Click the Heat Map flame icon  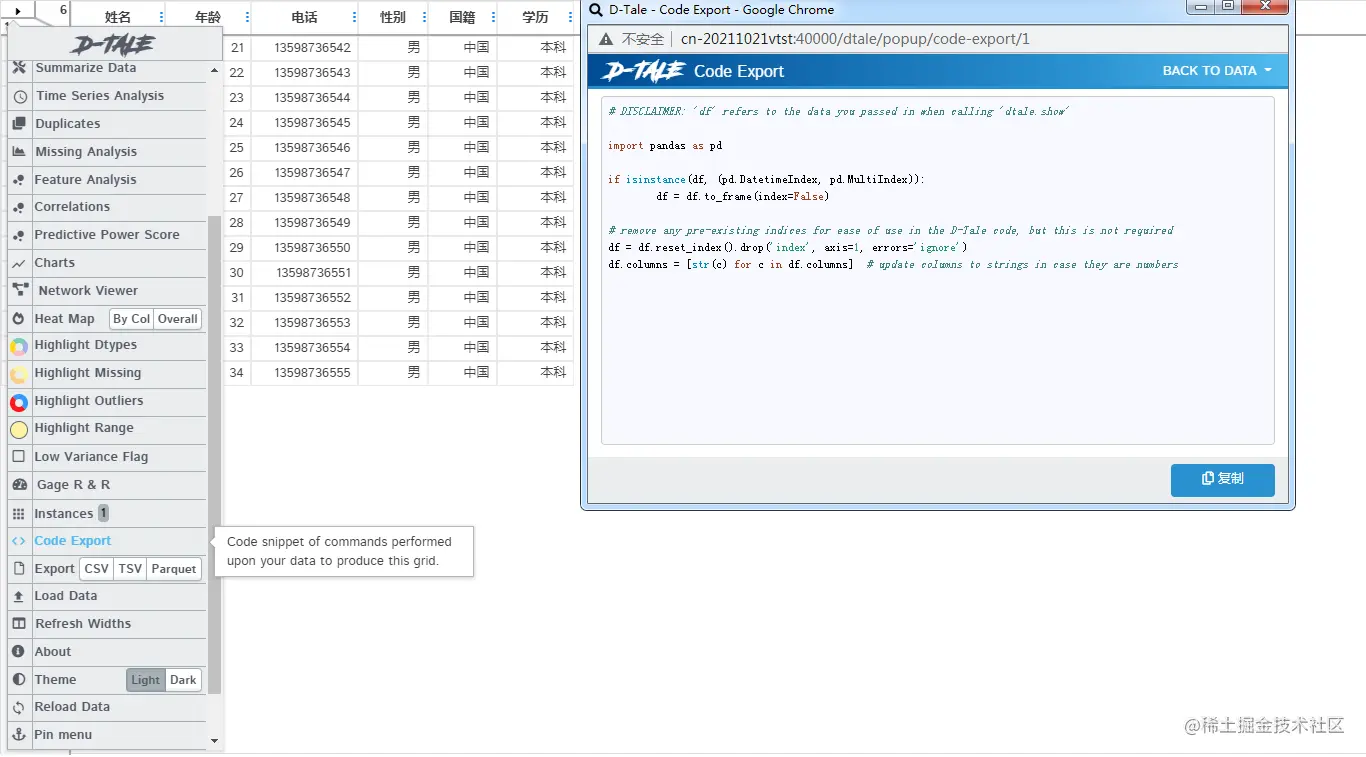click(x=18, y=319)
